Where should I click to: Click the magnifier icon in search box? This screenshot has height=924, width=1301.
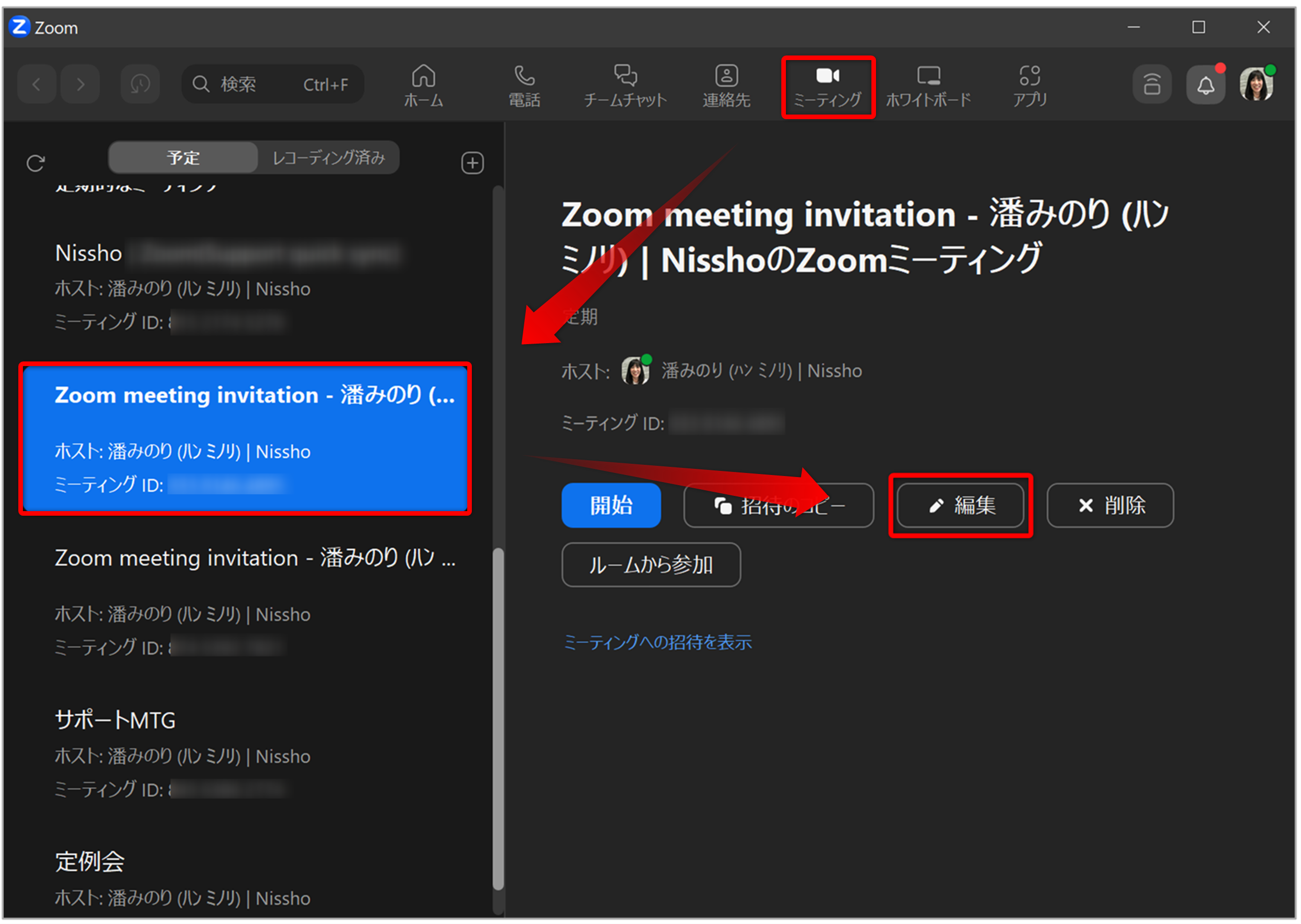tap(200, 84)
